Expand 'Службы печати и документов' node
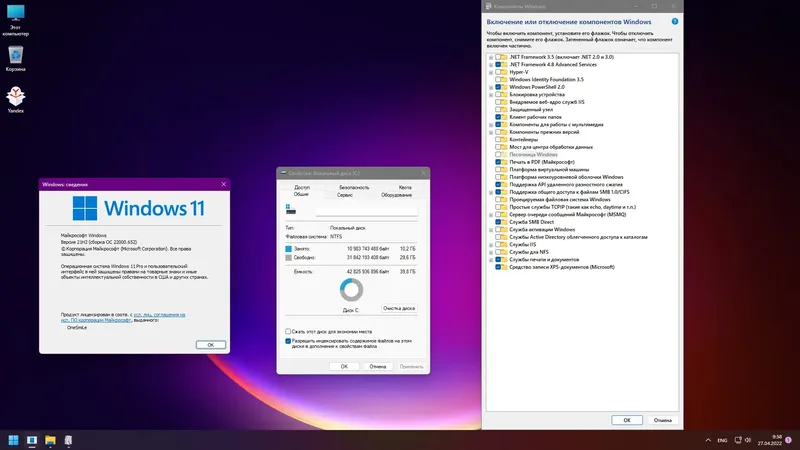Image resolution: width=800 pixels, height=450 pixels. [491, 259]
